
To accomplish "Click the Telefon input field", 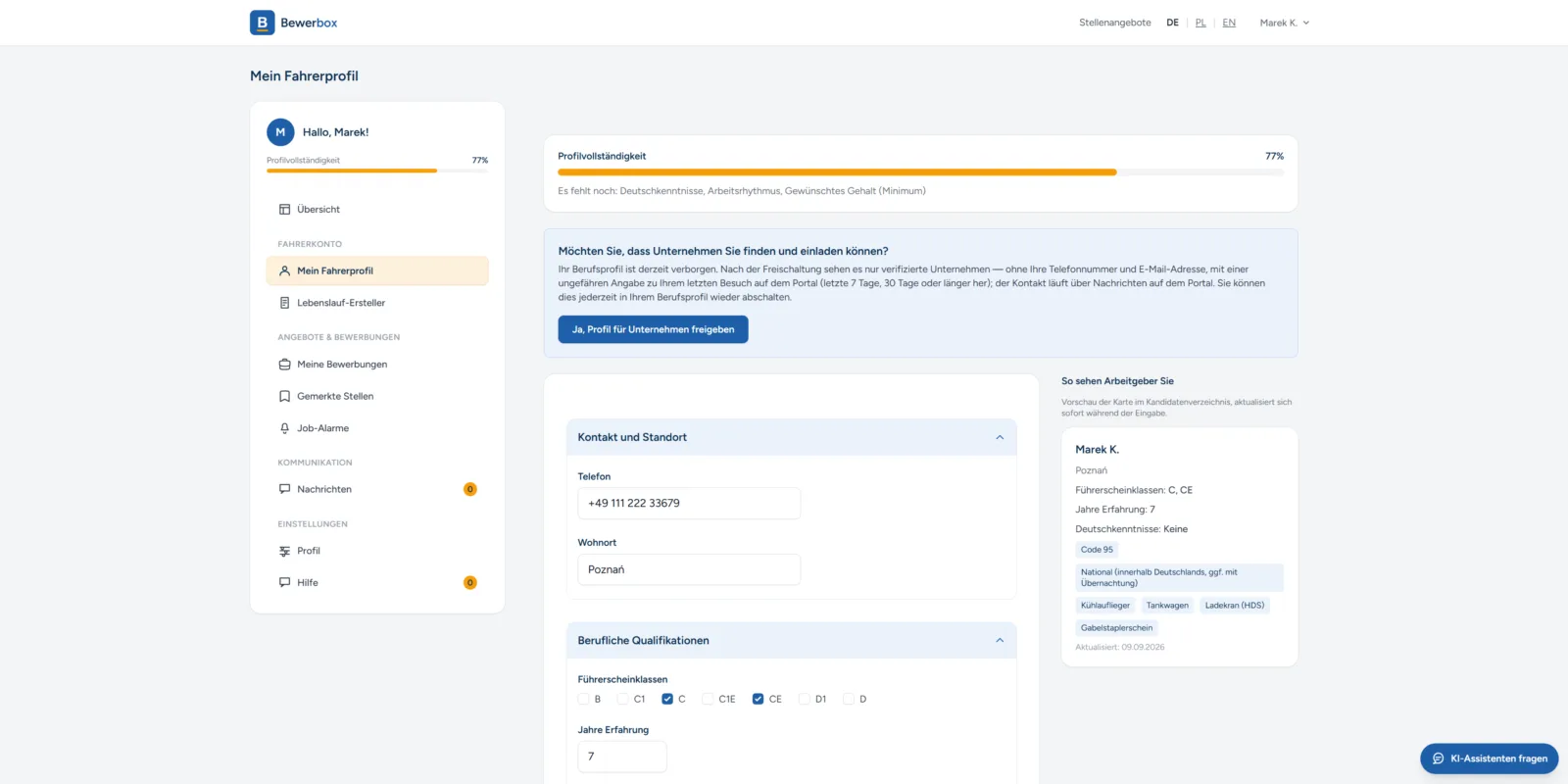I will (x=689, y=504).
